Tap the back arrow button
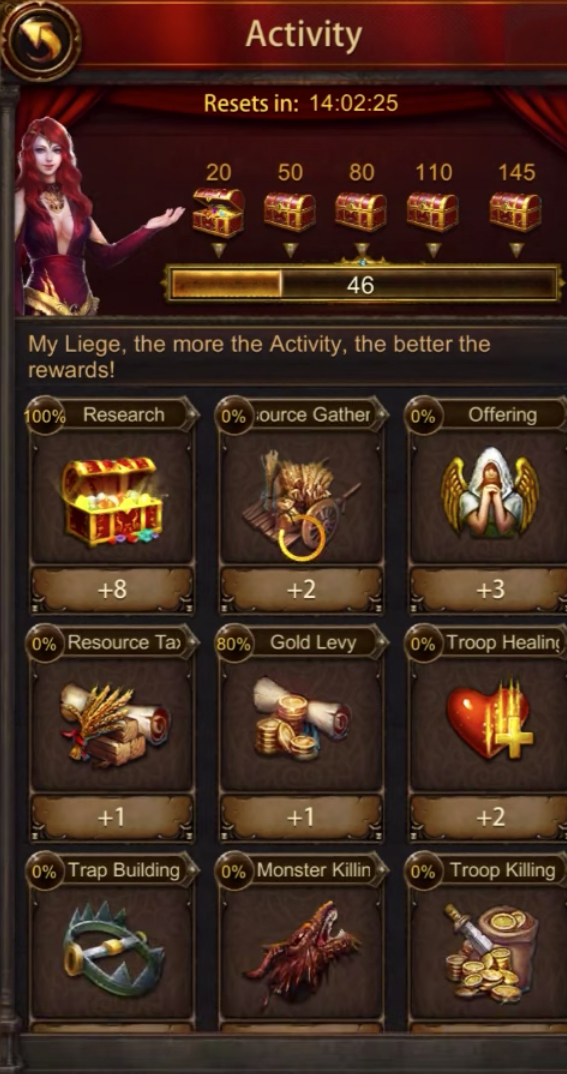Image resolution: width=567 pixels, height=1074 pixels. tap(40, 39)
